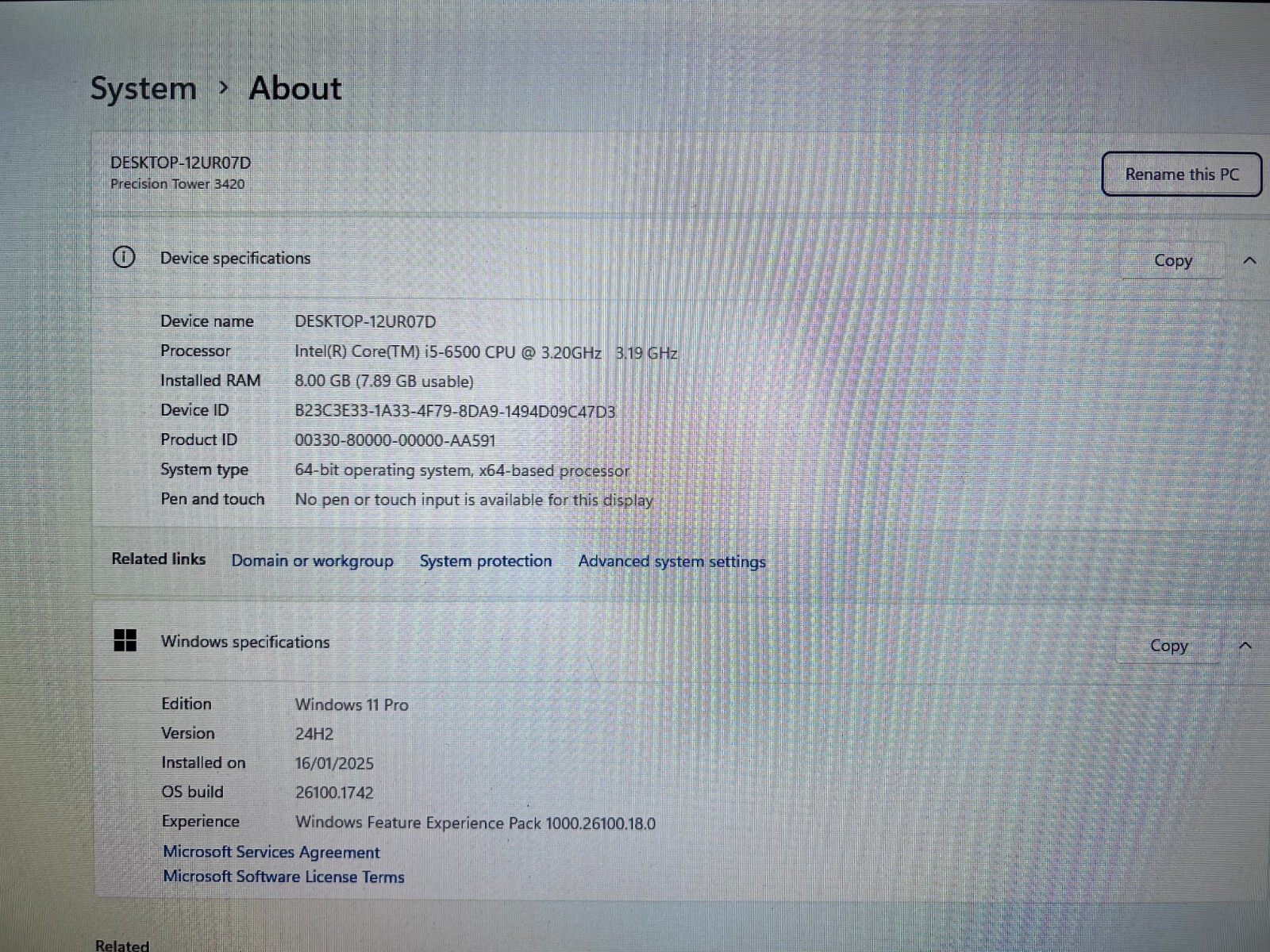
Task: Click the Processor label
Action: tap(195, 351)
